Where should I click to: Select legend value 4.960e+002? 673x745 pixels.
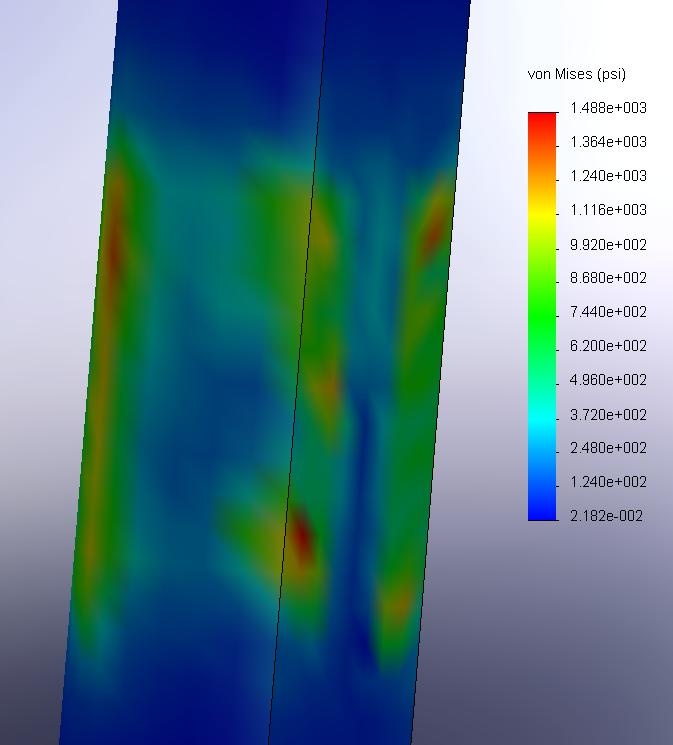(608, 380)
